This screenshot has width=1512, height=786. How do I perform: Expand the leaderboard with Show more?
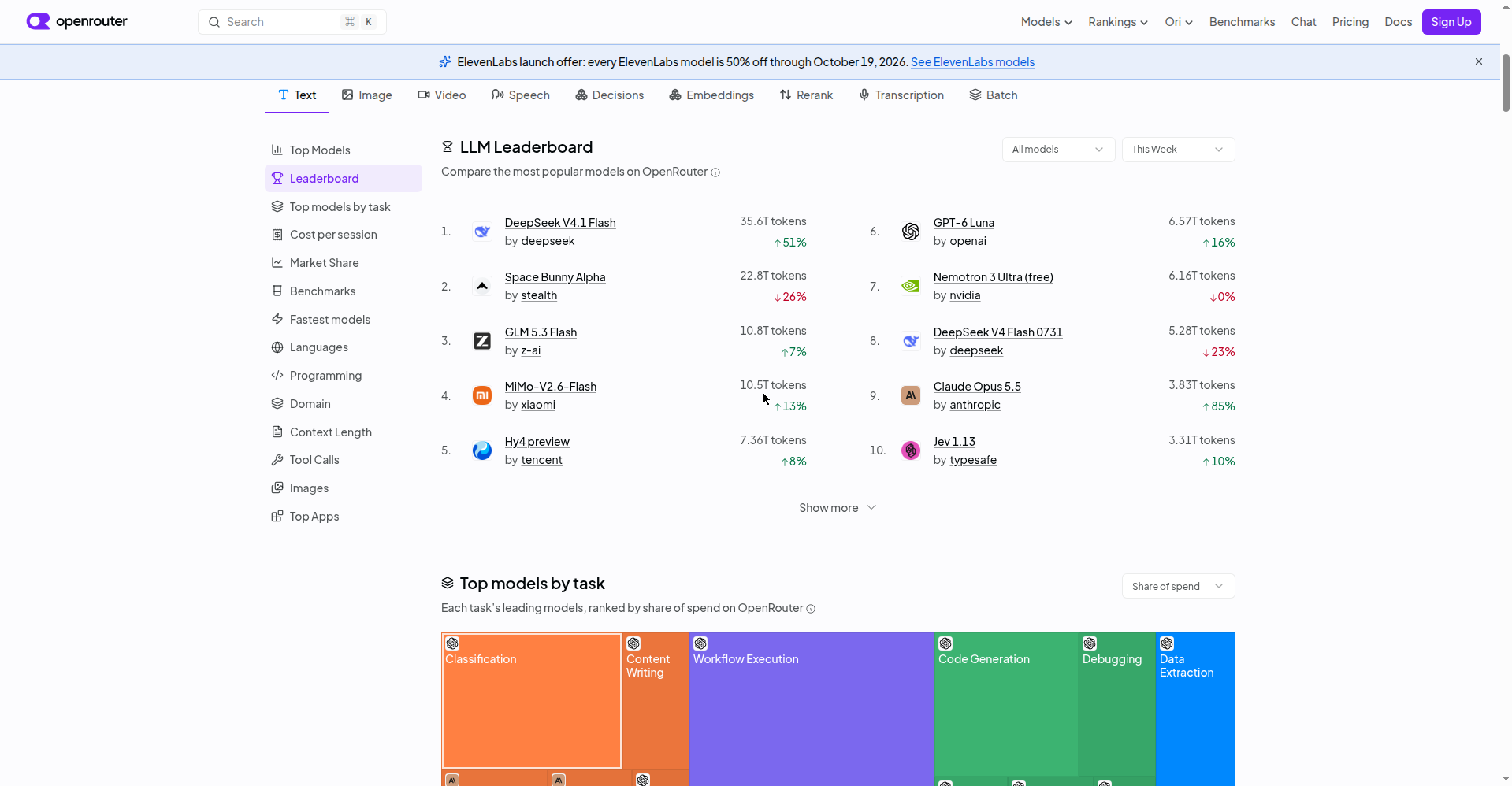pos(837,508)
